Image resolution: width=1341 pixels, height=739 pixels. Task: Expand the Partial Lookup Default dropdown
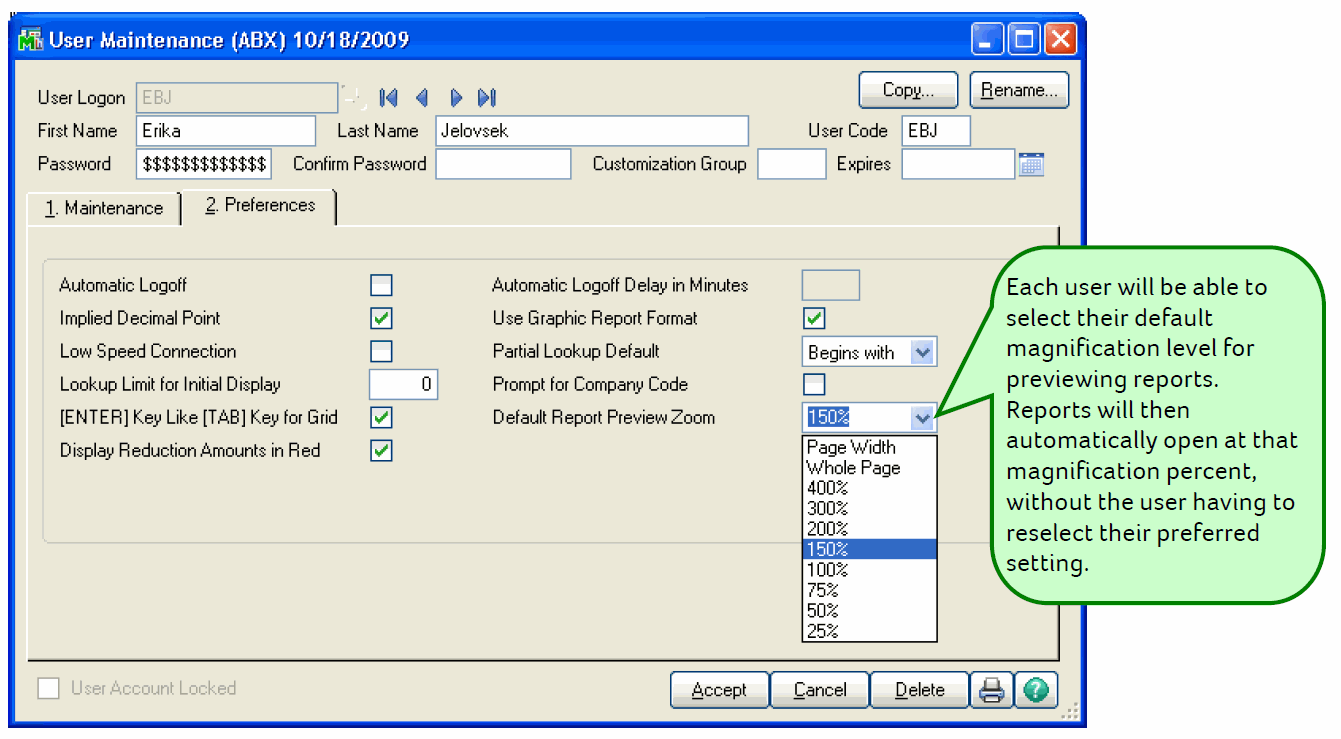[923, 352]
